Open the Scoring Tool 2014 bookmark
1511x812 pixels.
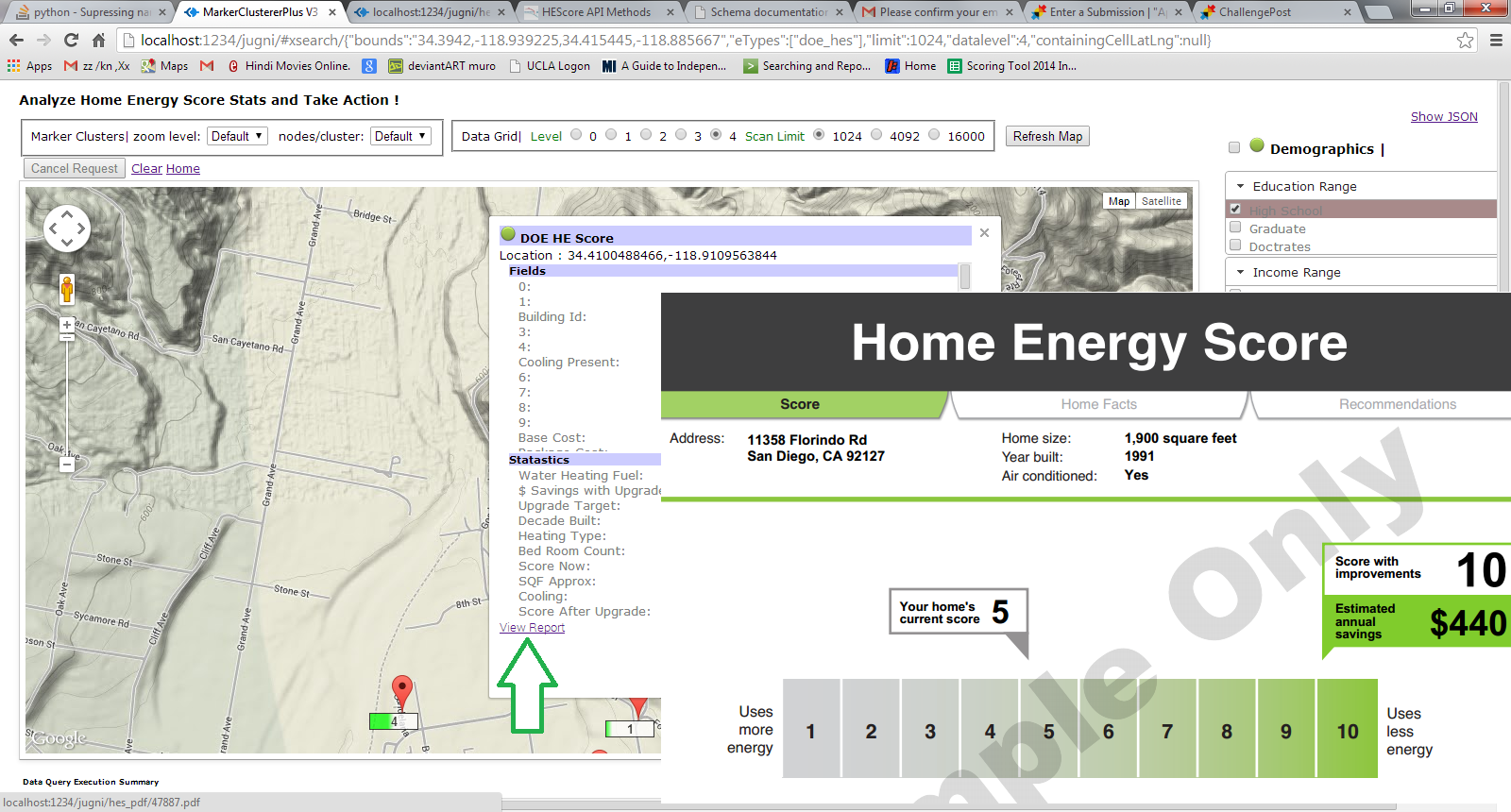coord(1012,66)
